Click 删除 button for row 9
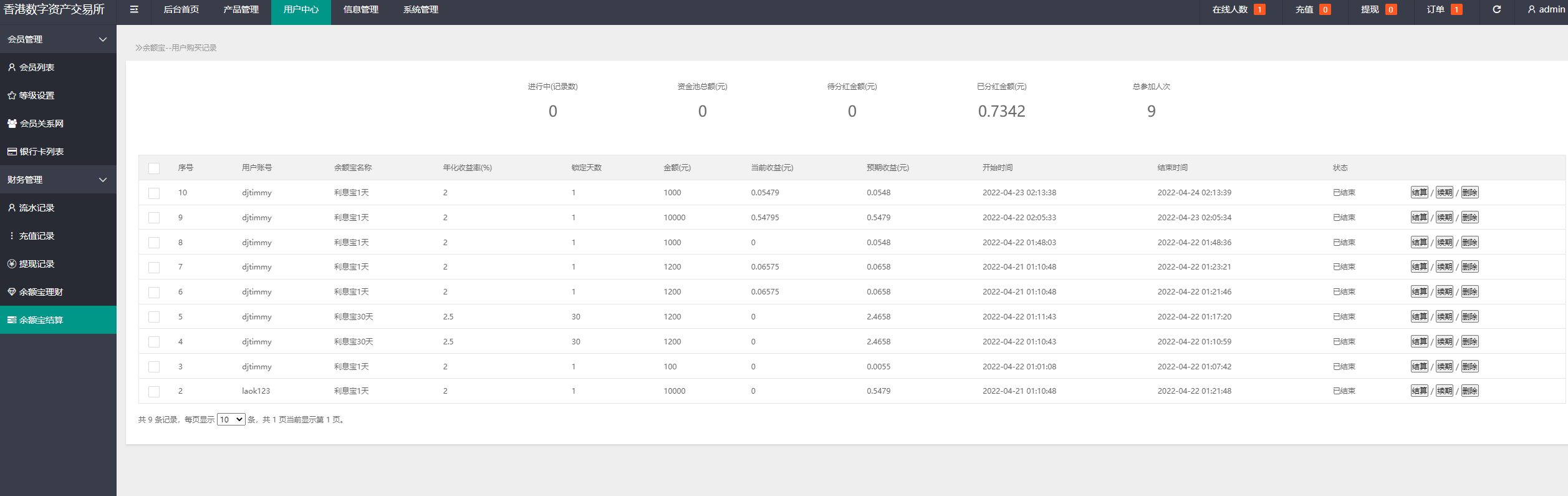Image resolution: width=1568 pixels, height=496 pixels. pyautogui.click(x=1469, y=218)
